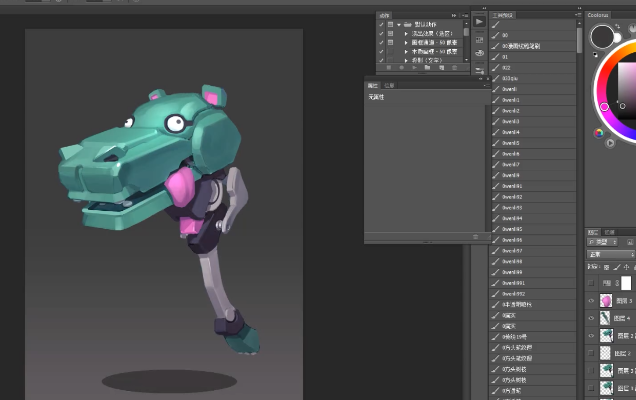Click the color wheel icon below swatches
Viewport: 636px width, 400px height.
(599, 132)
